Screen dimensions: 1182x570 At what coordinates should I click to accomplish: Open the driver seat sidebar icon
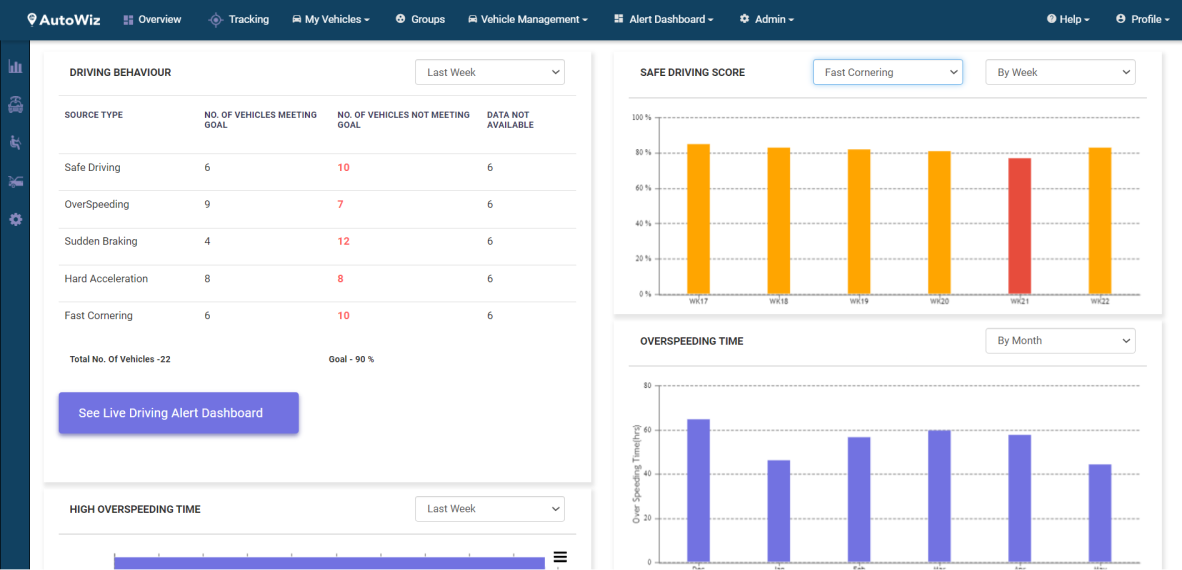[x=15, y=143]
